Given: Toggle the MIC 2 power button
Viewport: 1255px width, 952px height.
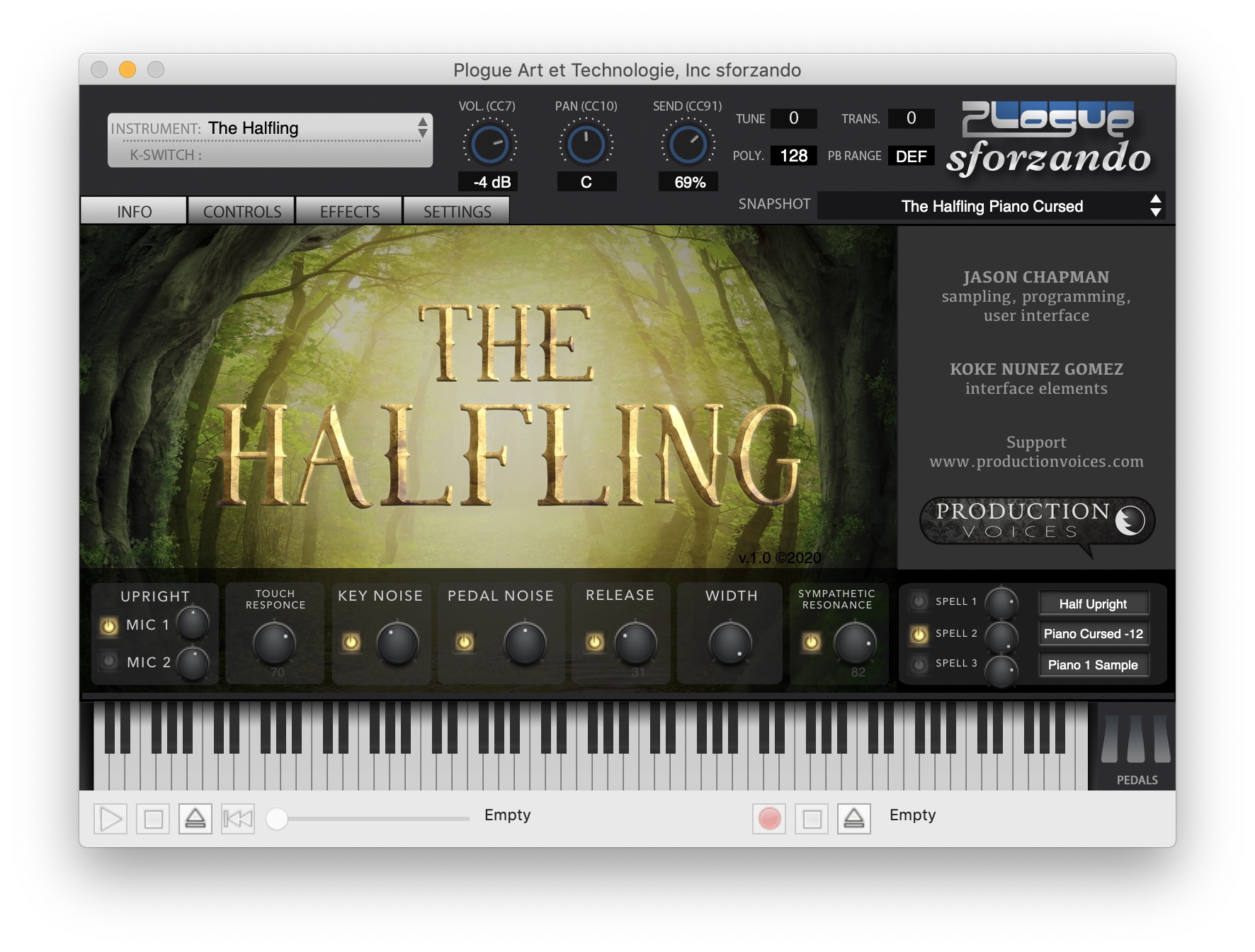Looking at the screenshot, I should 109,661.
